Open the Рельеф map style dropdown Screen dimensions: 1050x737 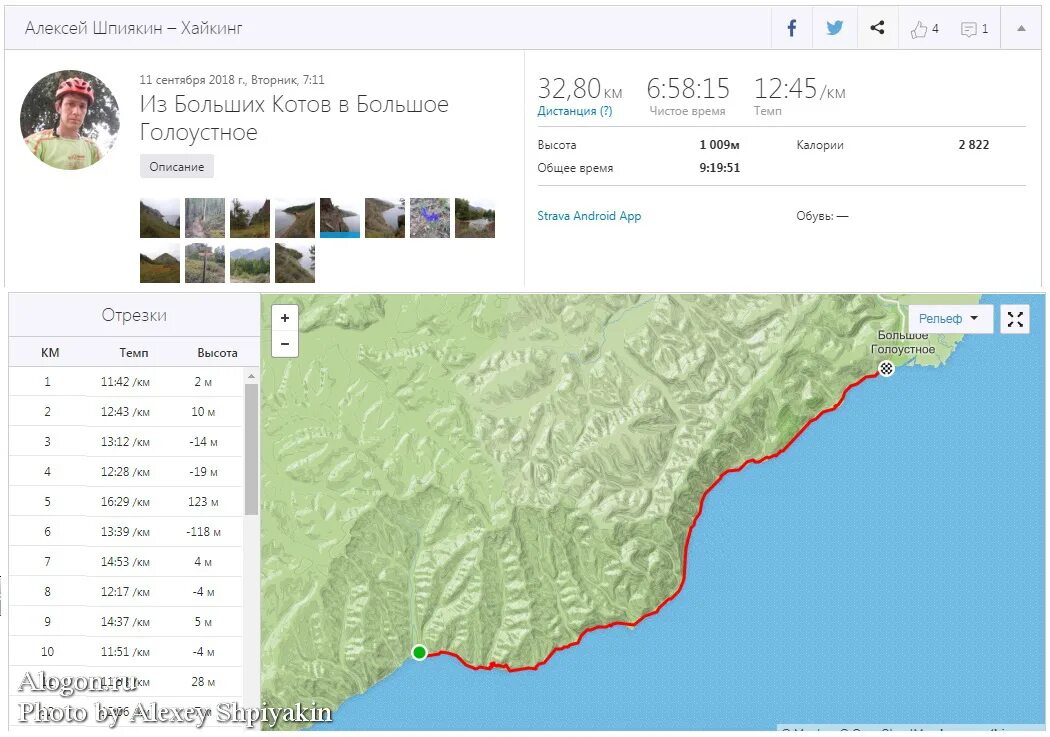pyautogui.click(x=949, y=319)
